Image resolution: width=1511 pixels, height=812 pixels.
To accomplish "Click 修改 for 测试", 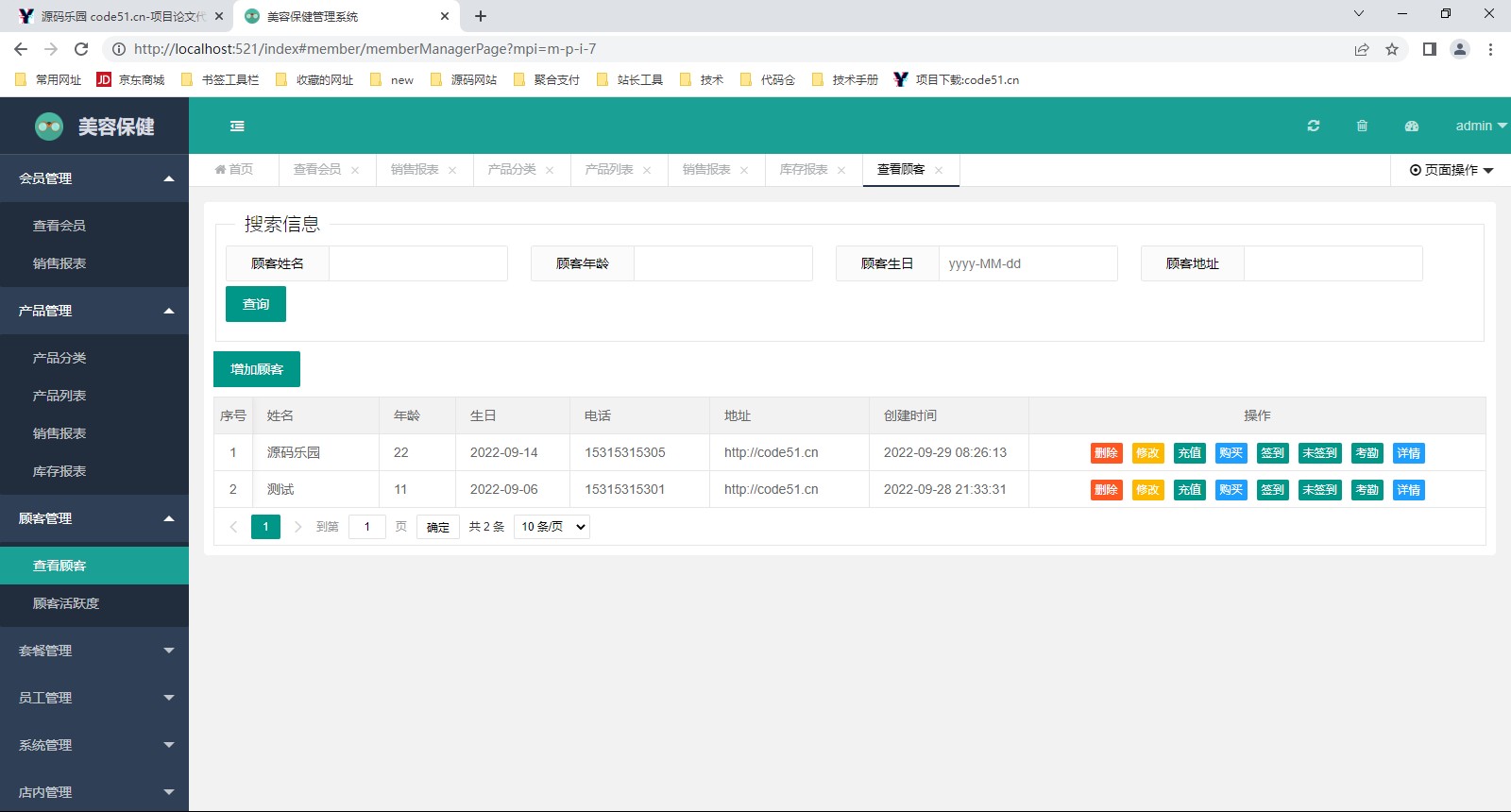I will pos(1147,490).
